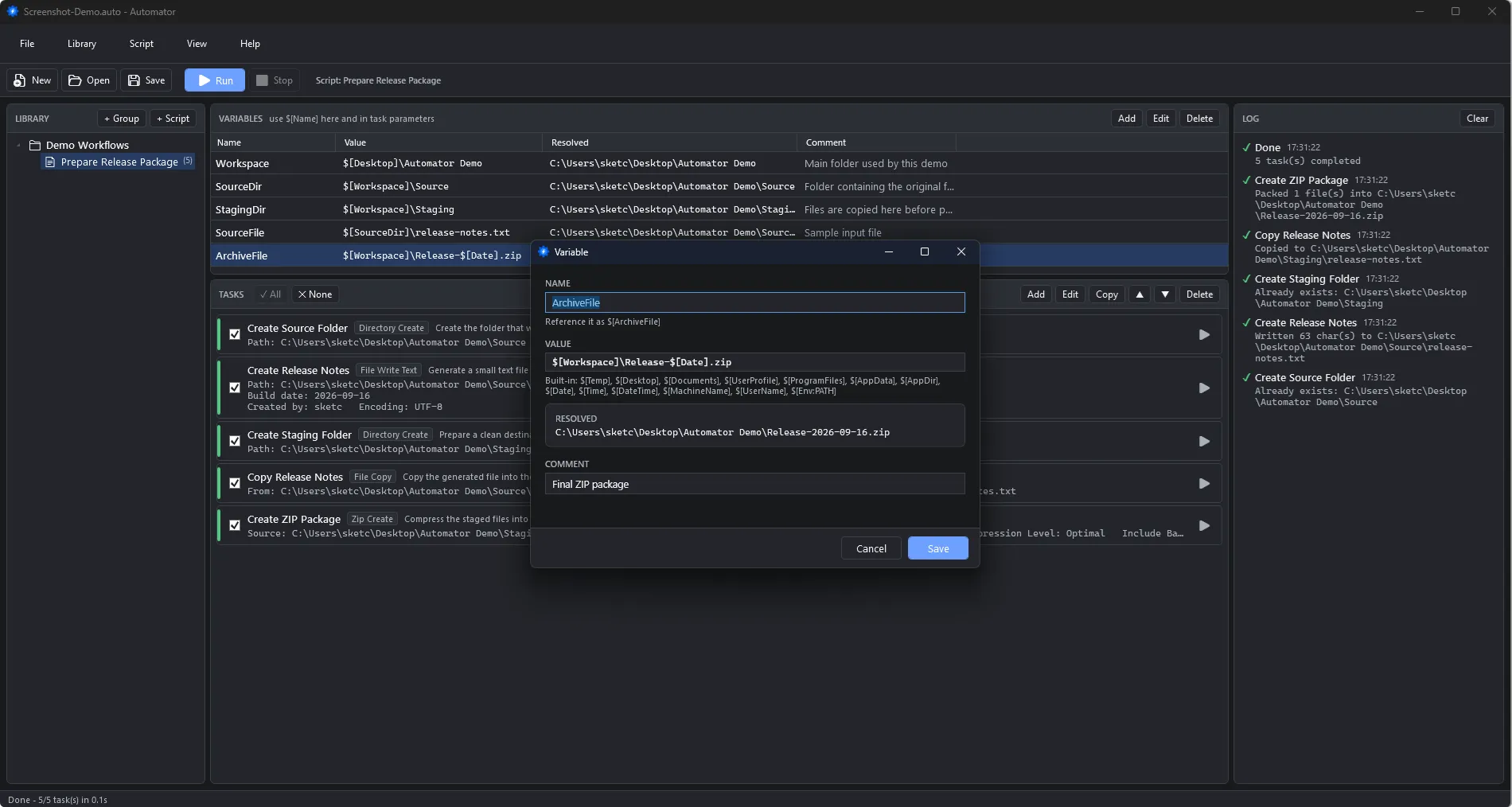Run the Create Source Folder task play icon

(1204, 335)
